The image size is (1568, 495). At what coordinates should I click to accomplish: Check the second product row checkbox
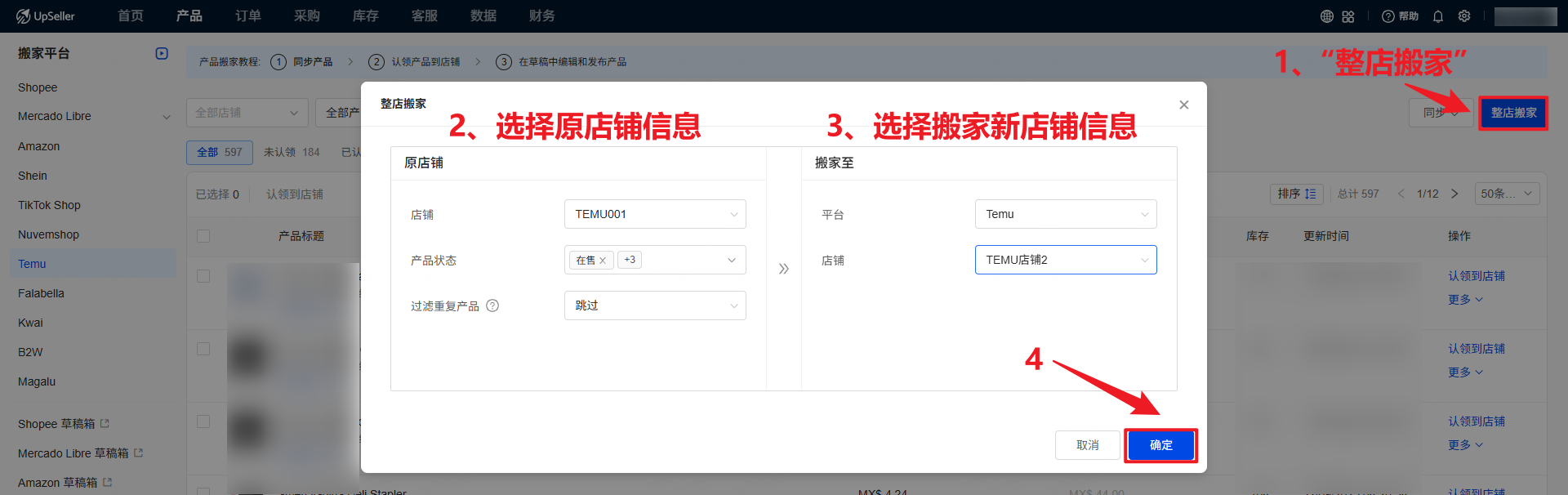[x=203, y=349]
